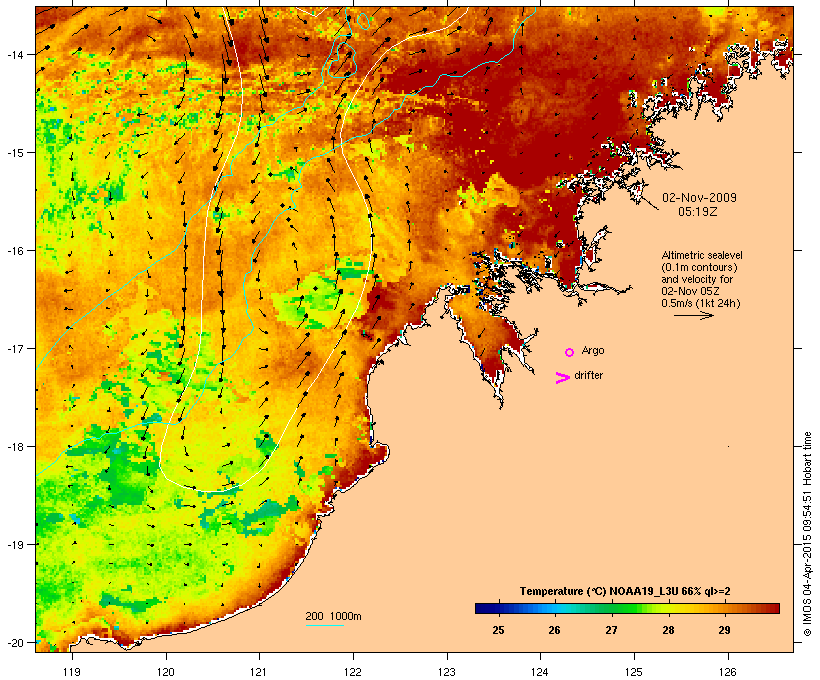Click the 'Argo' legend label
The height and width of the screenshot is (680, 820).
coord(593,350)
